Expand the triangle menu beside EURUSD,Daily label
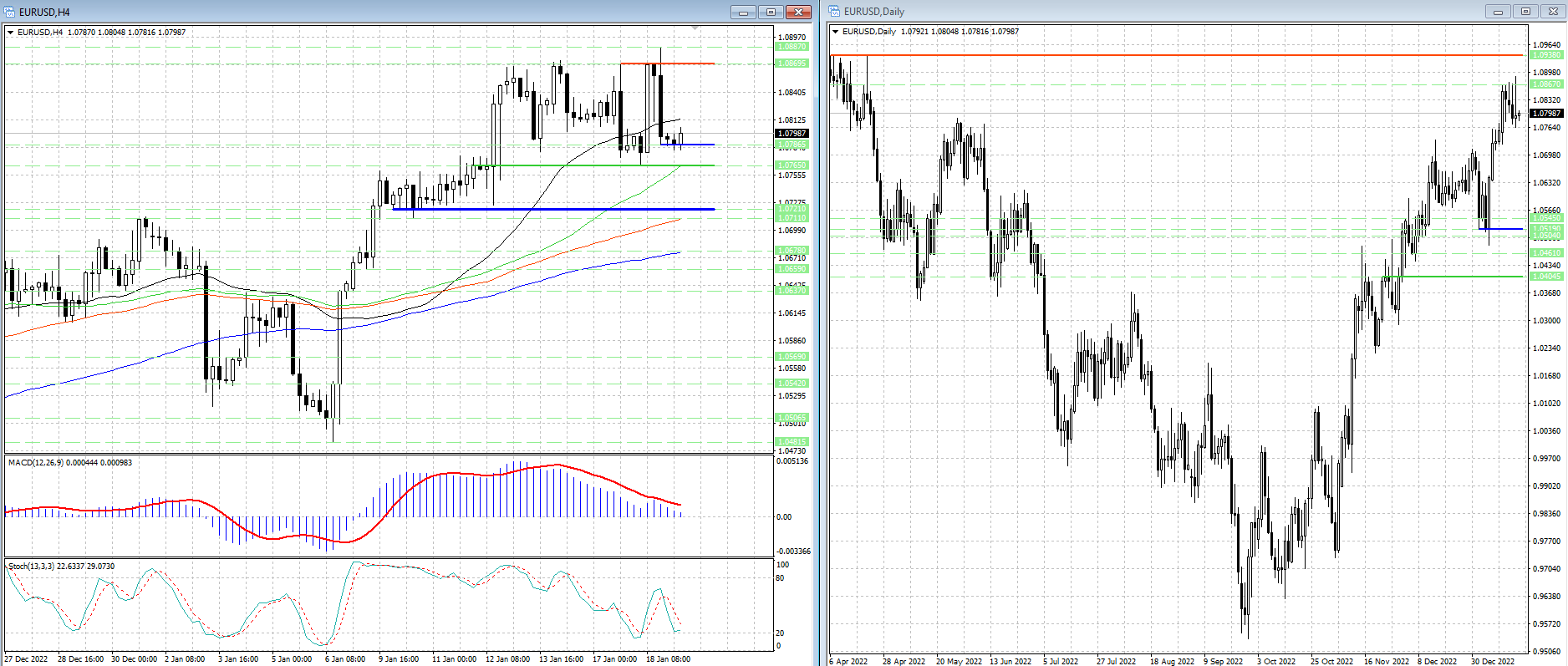The image size is (1568, 666). 835,32
